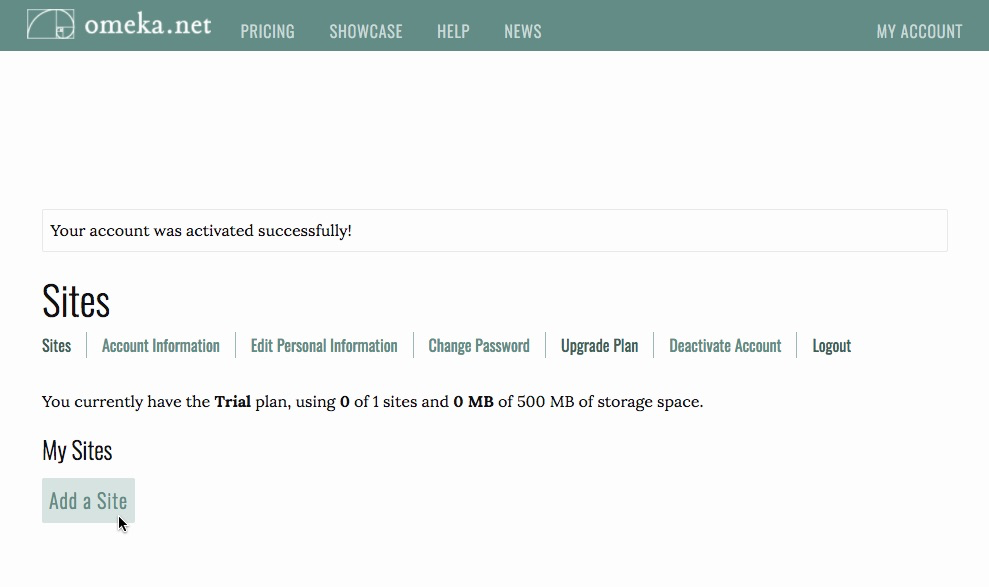Open Edit Personal Information
This screenshot has height=587, width=989.
[323, 345]
